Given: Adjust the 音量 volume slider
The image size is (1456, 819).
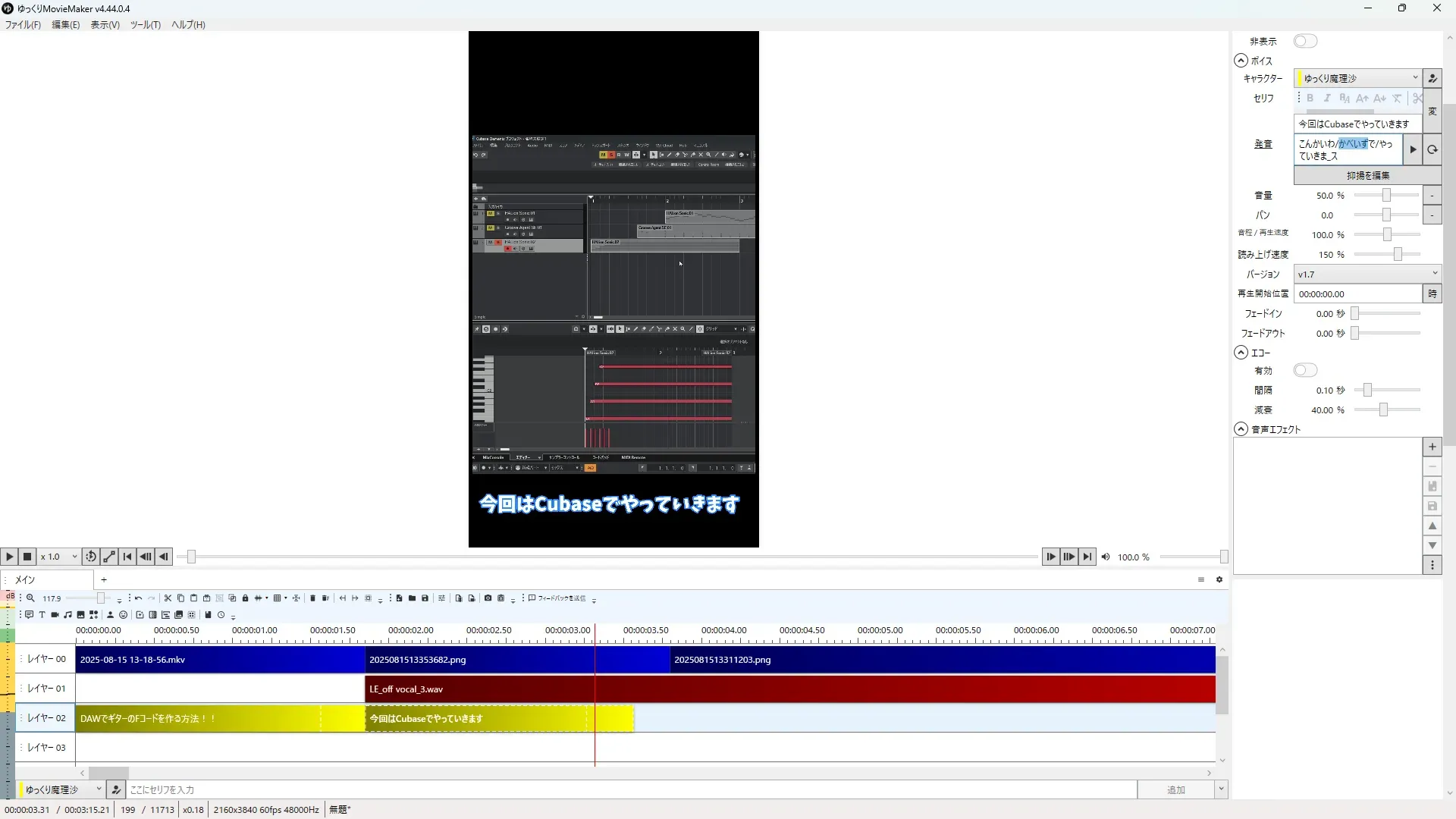Looking at the screenshot, I should (x=1386, y=196).
